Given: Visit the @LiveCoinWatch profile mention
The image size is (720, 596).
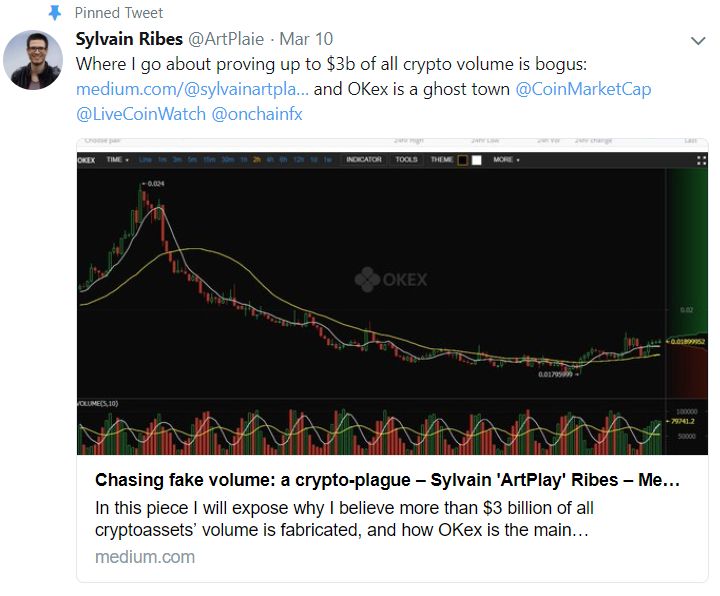Looking at the screenshot, I should (141, 114).
